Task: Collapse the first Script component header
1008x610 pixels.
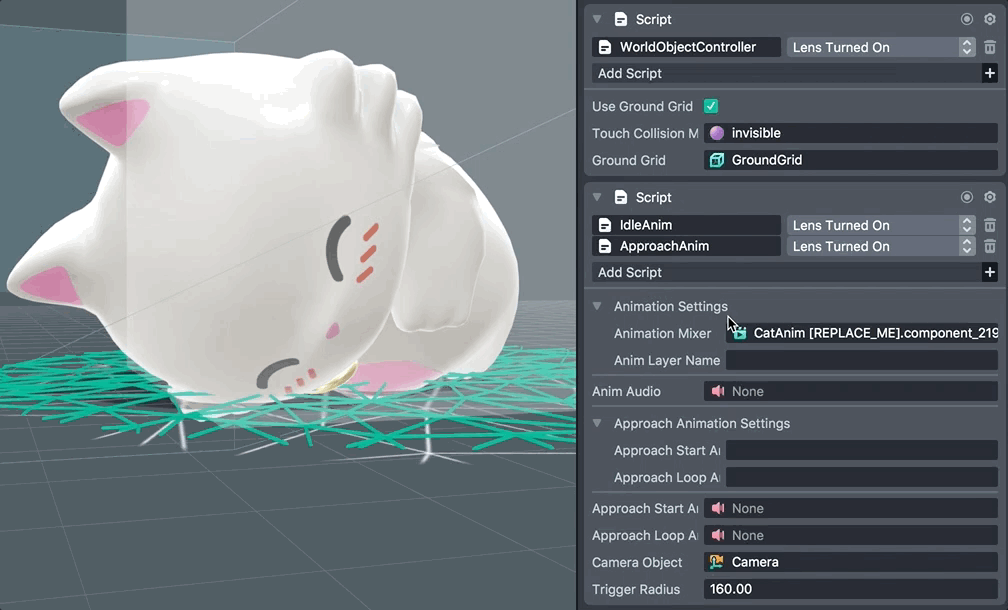Action: click(x=597, y=19)
